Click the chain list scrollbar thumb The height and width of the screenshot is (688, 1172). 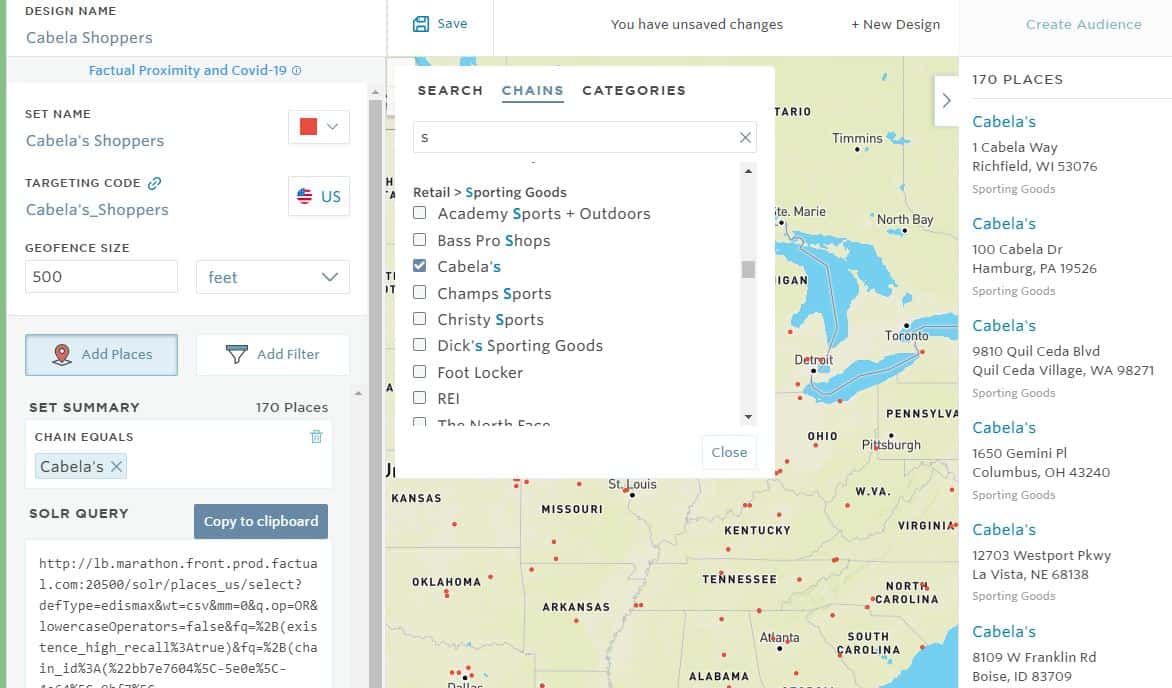coord(748,269)
